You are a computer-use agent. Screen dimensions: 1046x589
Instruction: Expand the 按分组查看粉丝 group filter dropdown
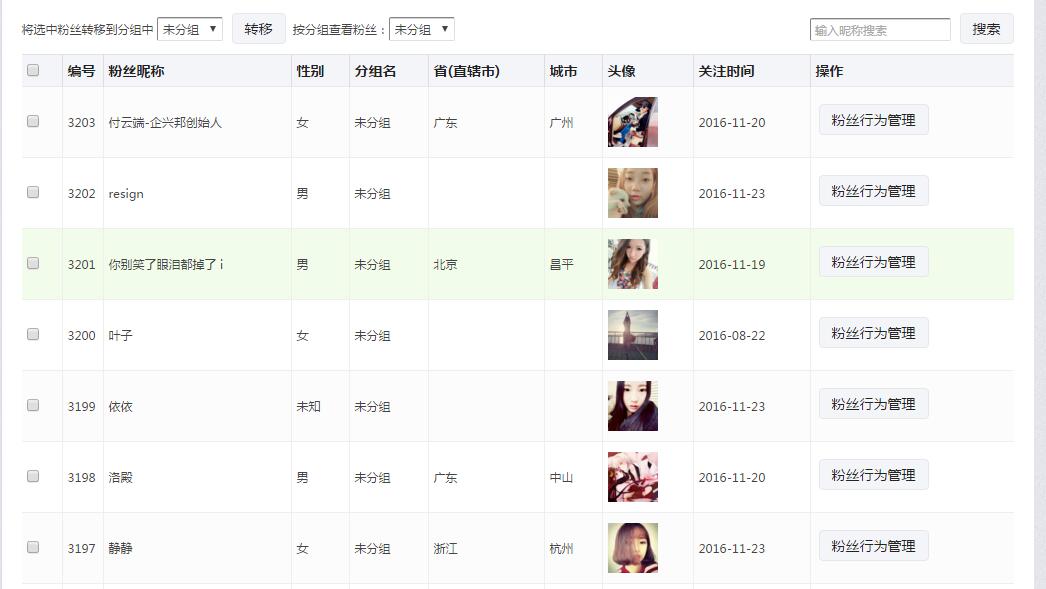click(422, 29)
